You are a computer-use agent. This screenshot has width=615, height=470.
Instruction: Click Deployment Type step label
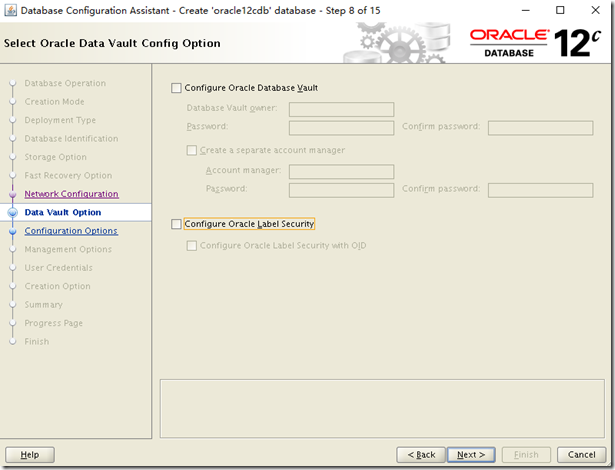point(60,120)
